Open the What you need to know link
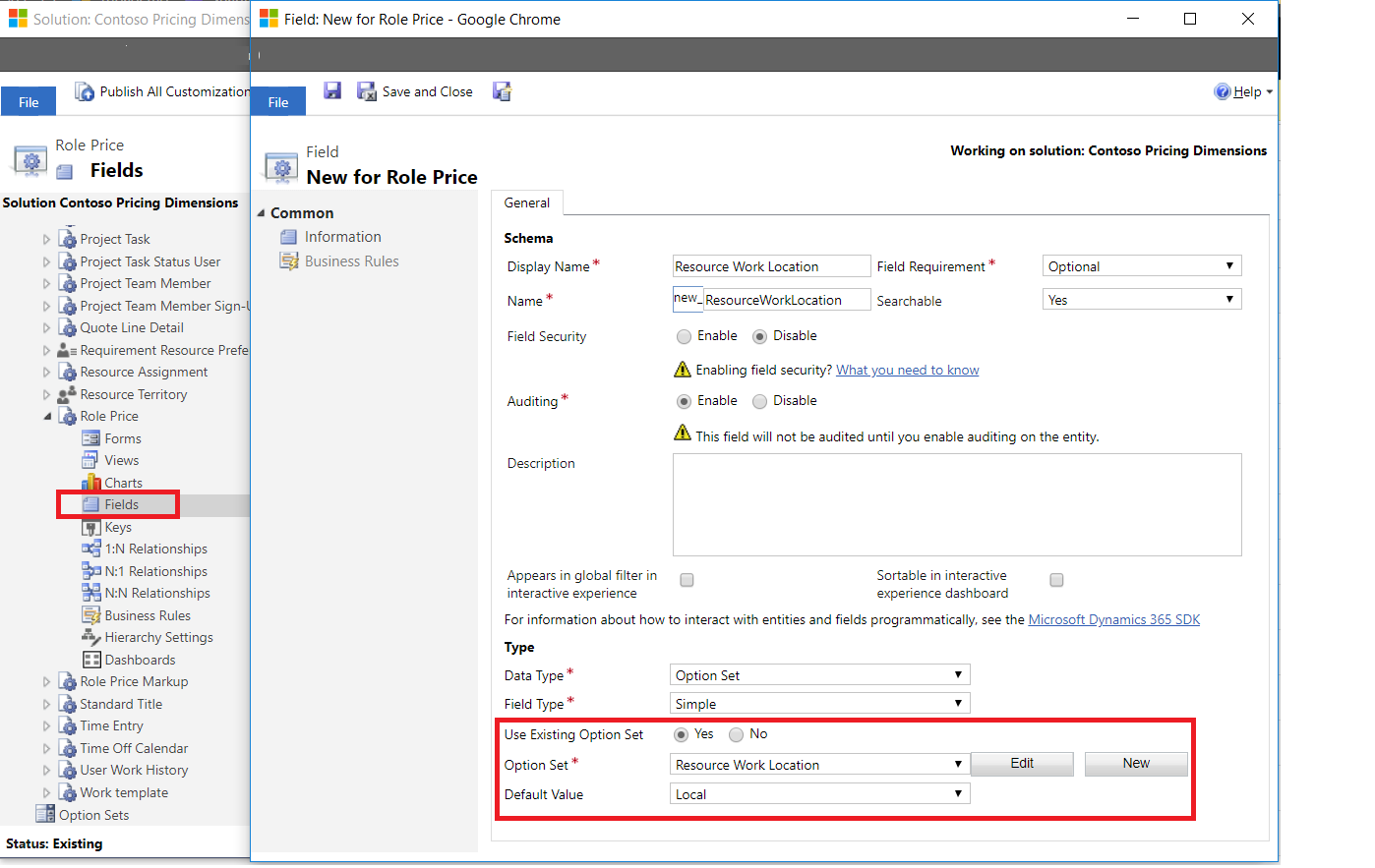Image resolution: width=1375 pixels, height=868 pixels. click(x=906, y=370)
